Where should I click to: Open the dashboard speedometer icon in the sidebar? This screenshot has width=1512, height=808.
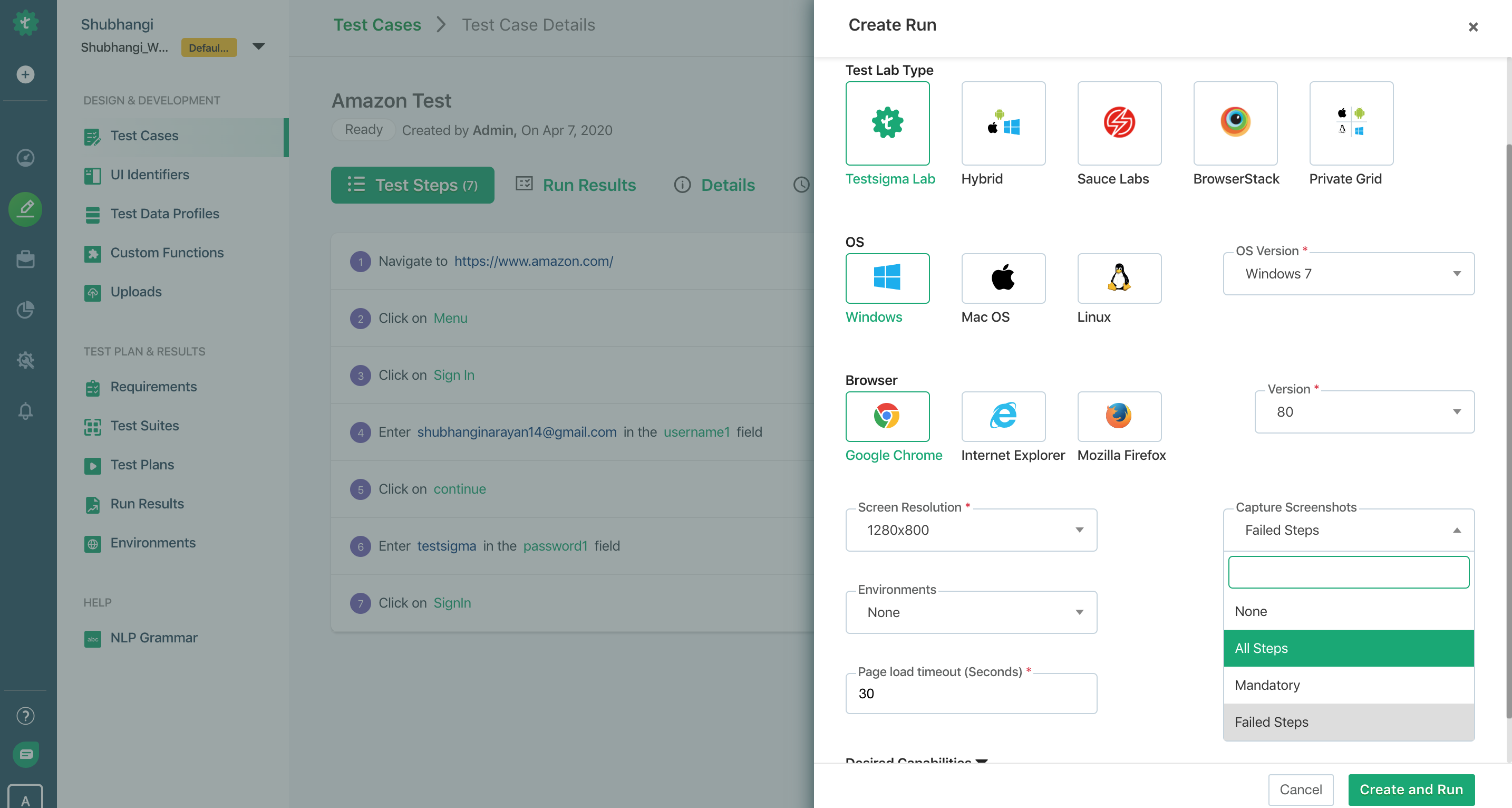click(x=25, y=157)
